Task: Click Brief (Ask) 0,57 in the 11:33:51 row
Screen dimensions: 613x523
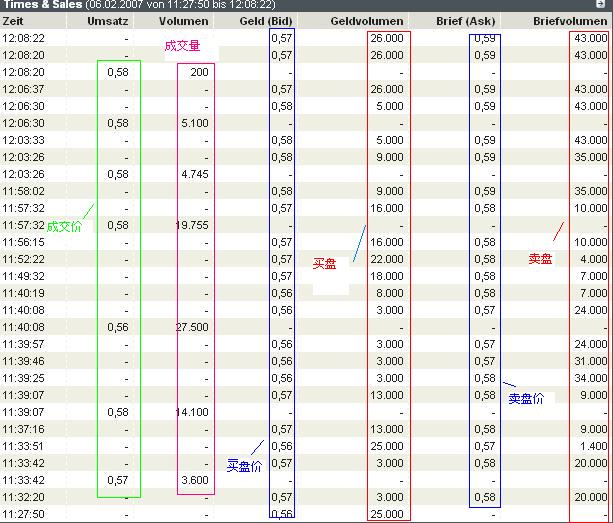Action: click(x=485, y=446)
